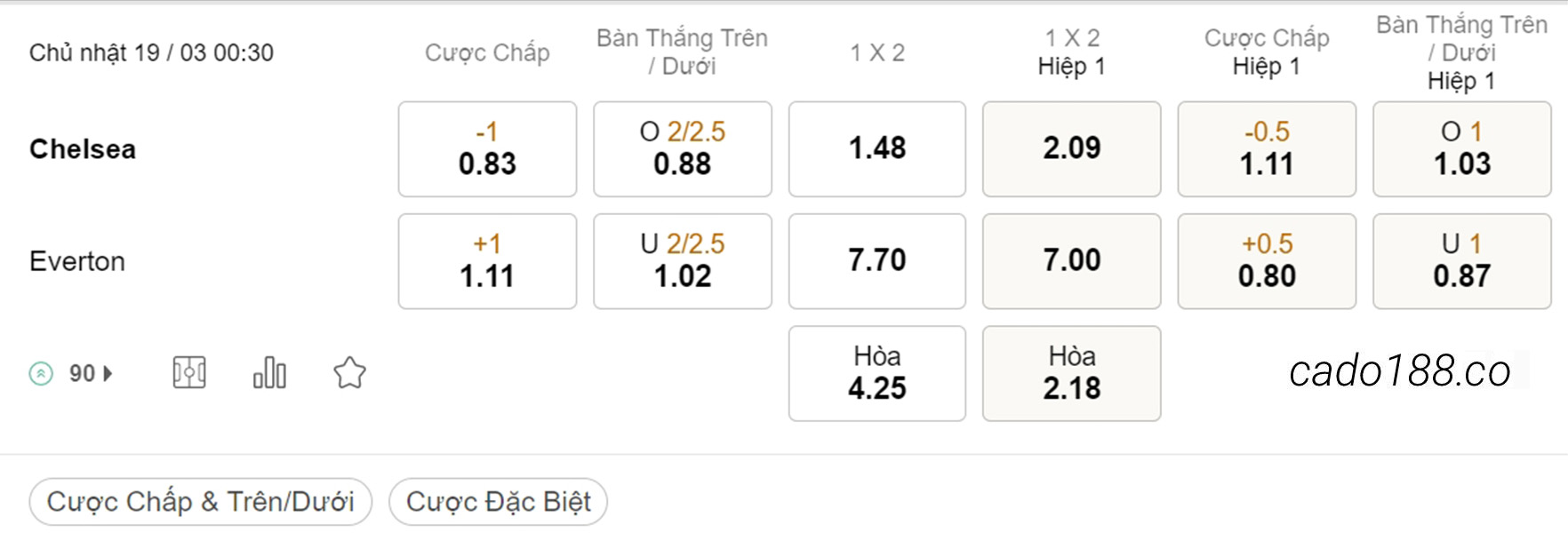
Task: Pick Under 2/2.5 goals at 1.02
Action: (683, 261)
